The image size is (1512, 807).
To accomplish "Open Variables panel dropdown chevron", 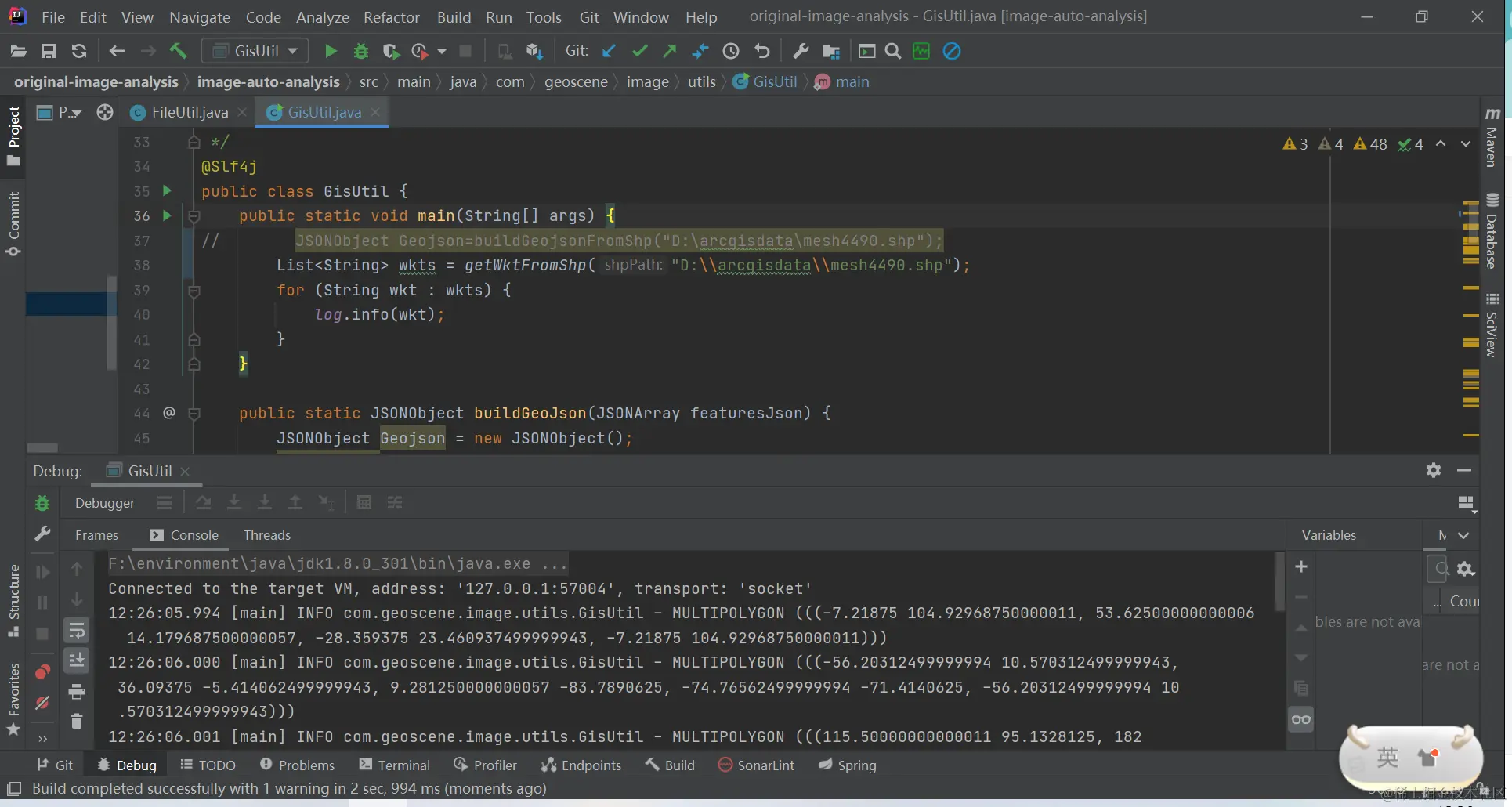I will coord(1463,535).
